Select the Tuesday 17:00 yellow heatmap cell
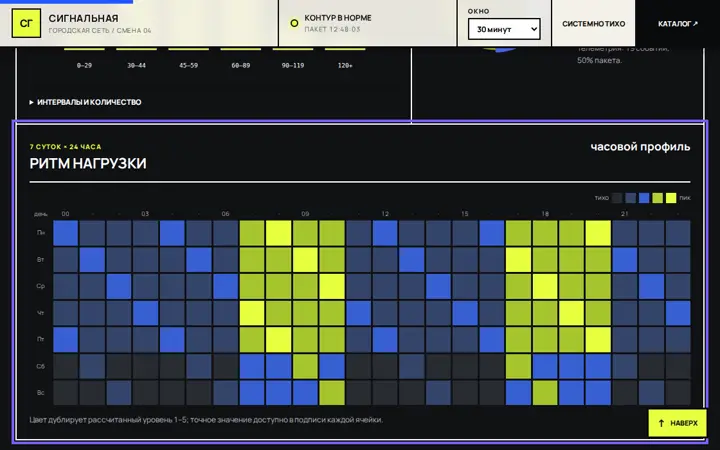 [518, 259]
